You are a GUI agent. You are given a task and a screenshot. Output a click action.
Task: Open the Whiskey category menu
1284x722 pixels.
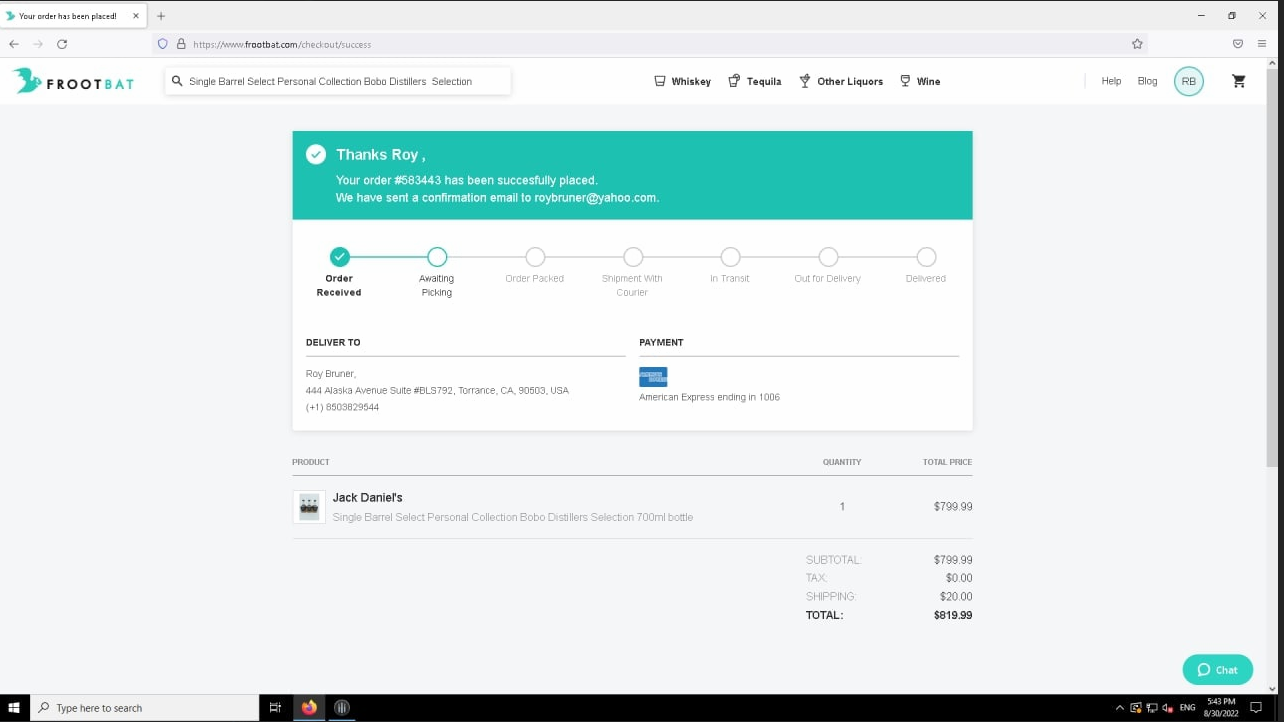click(x=682, y=81)
